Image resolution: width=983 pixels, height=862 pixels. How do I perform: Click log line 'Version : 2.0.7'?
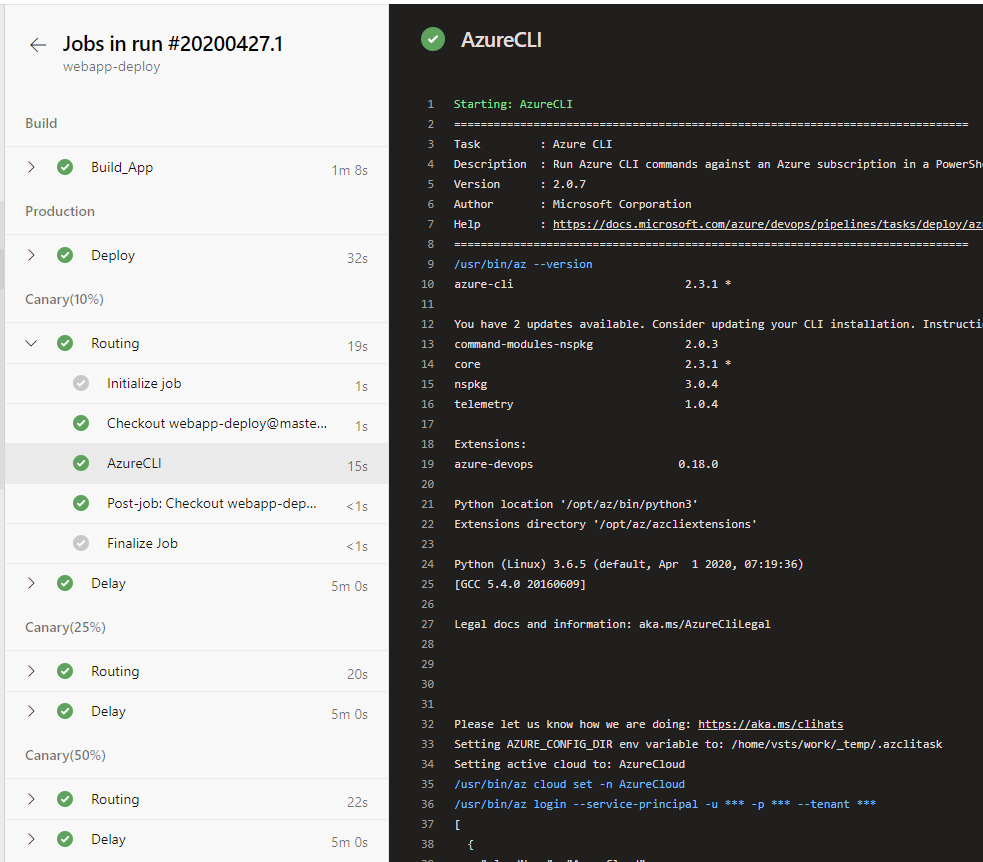tap(520, 184)
